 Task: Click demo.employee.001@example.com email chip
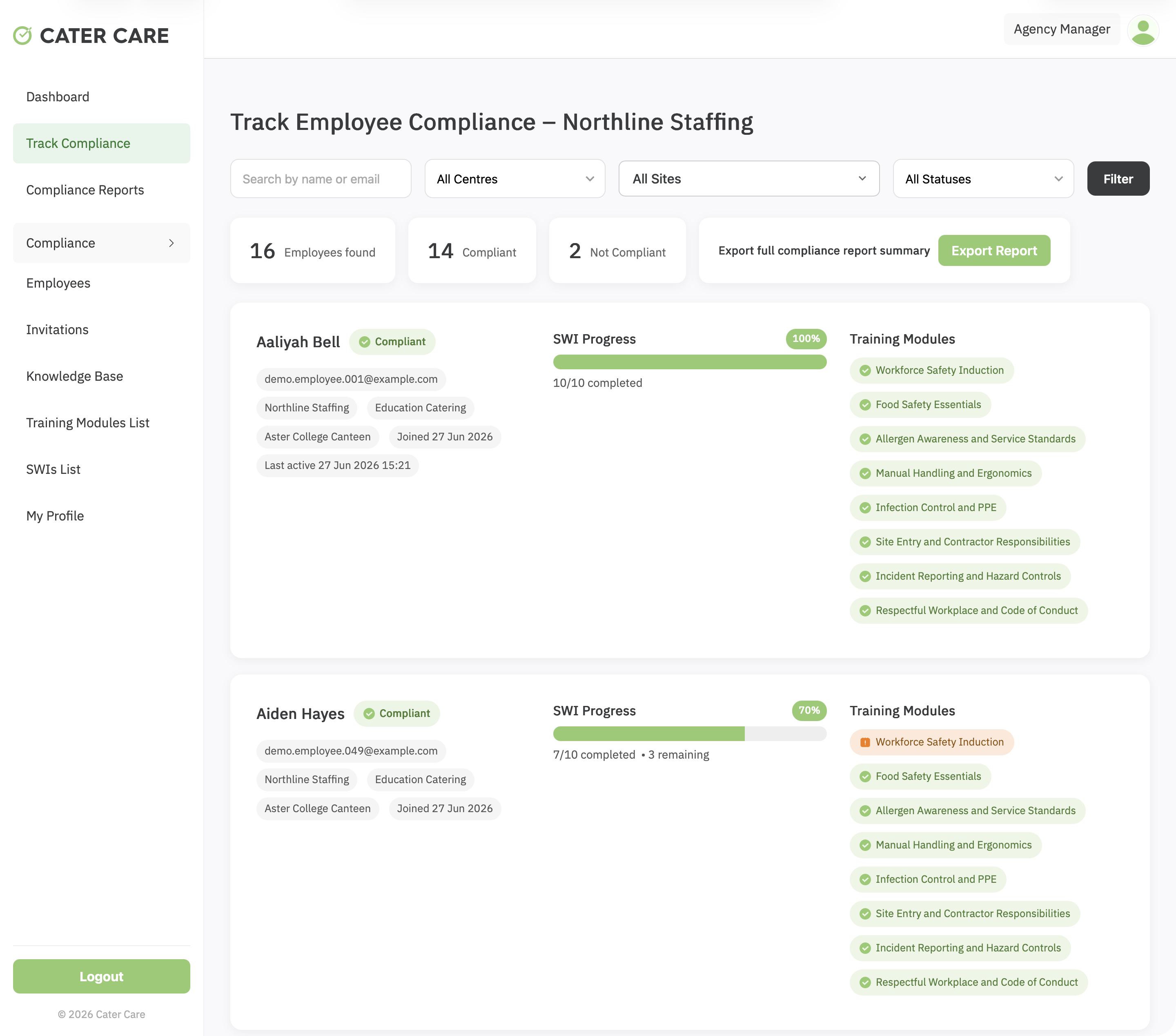[x=351, y=379]
